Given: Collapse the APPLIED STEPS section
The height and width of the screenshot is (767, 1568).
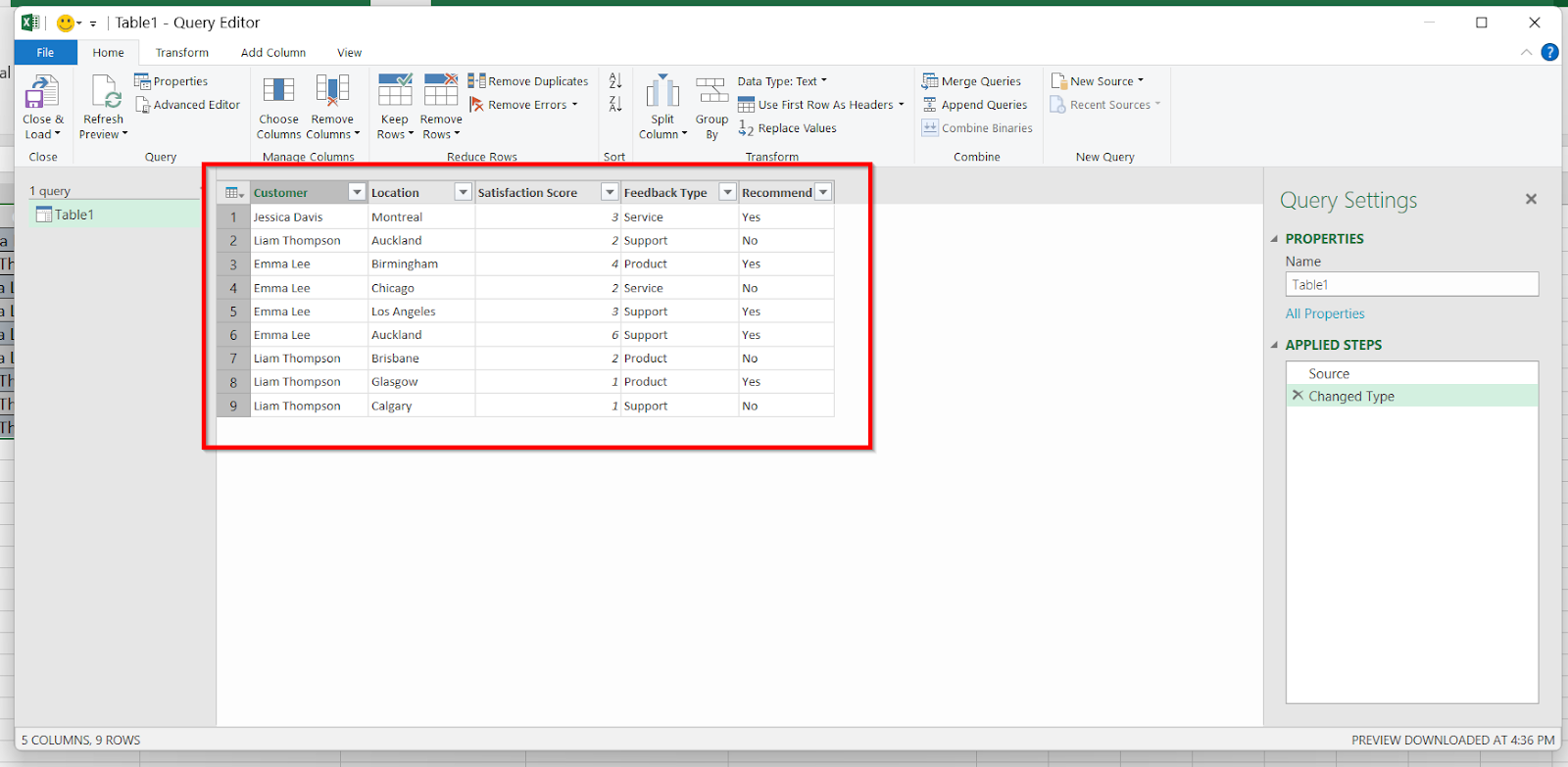Looking at the screenshot, I should coord(1275,345).
